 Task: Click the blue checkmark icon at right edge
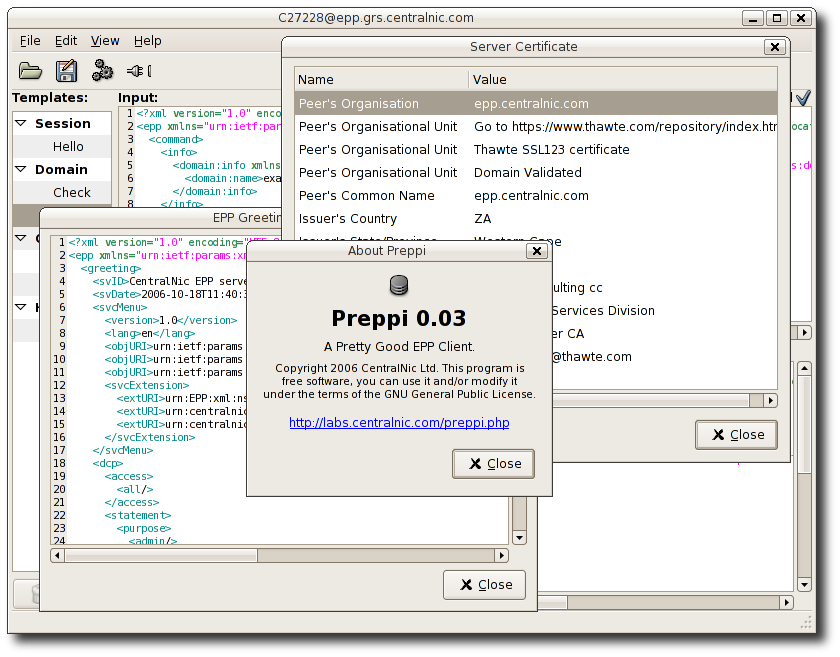pos(802,97)
